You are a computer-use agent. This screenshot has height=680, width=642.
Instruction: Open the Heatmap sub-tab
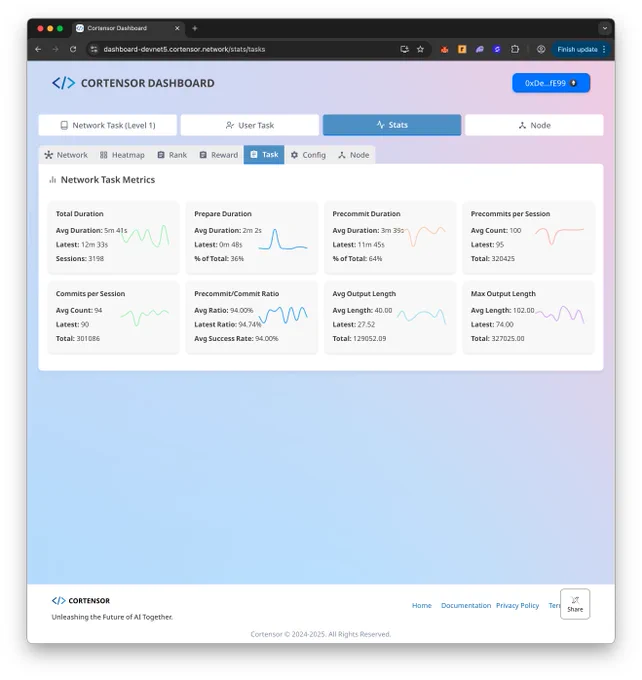click(122, 155)
